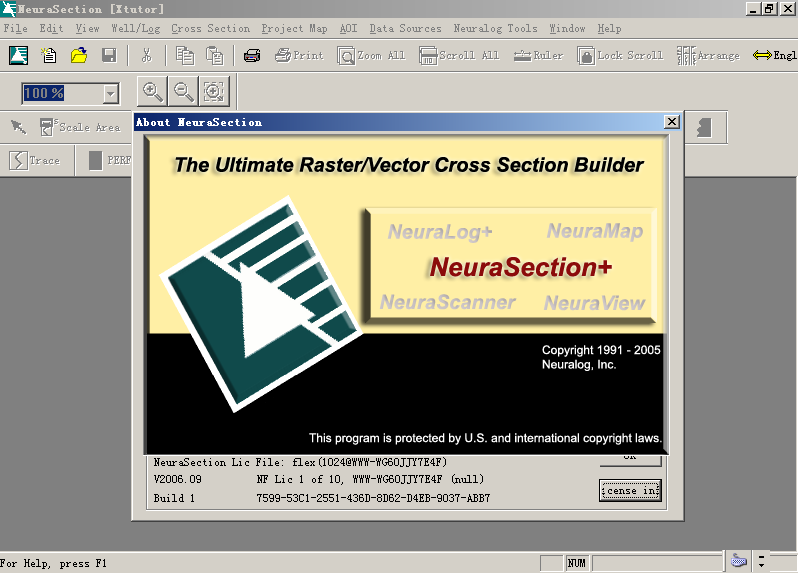This screenshot has width=798, height=574.
Task: Click the NeuraSection+ product name
Action: (520, 267)
